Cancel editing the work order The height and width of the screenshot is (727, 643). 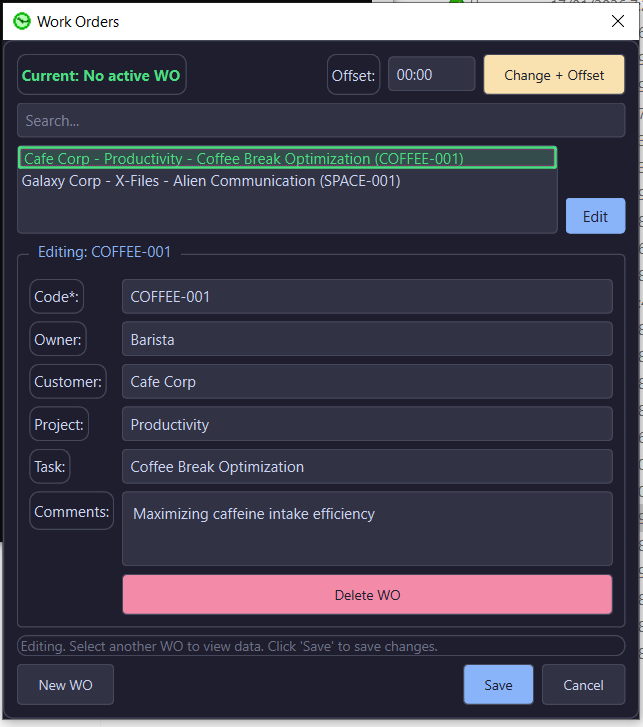(x=583, y=685)
